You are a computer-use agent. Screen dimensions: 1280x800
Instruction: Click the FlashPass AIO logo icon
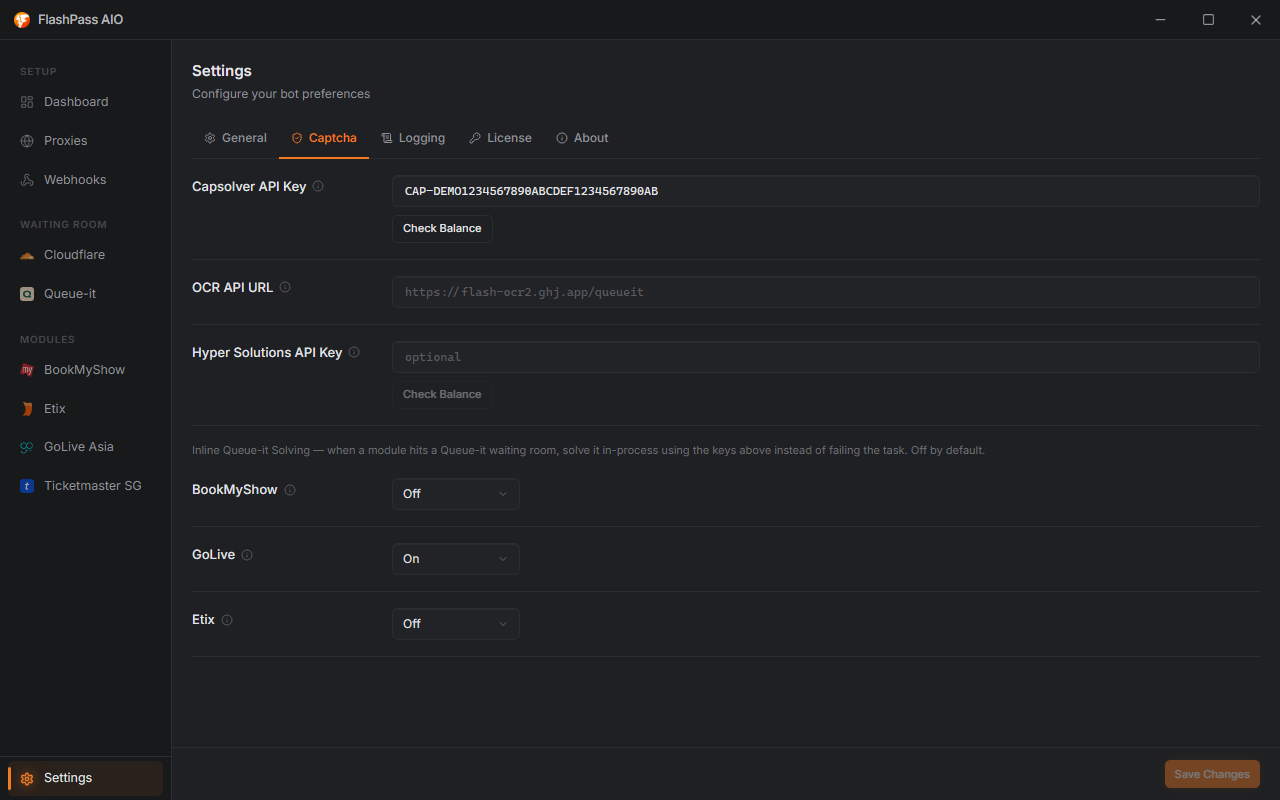(x=22, y=20)
